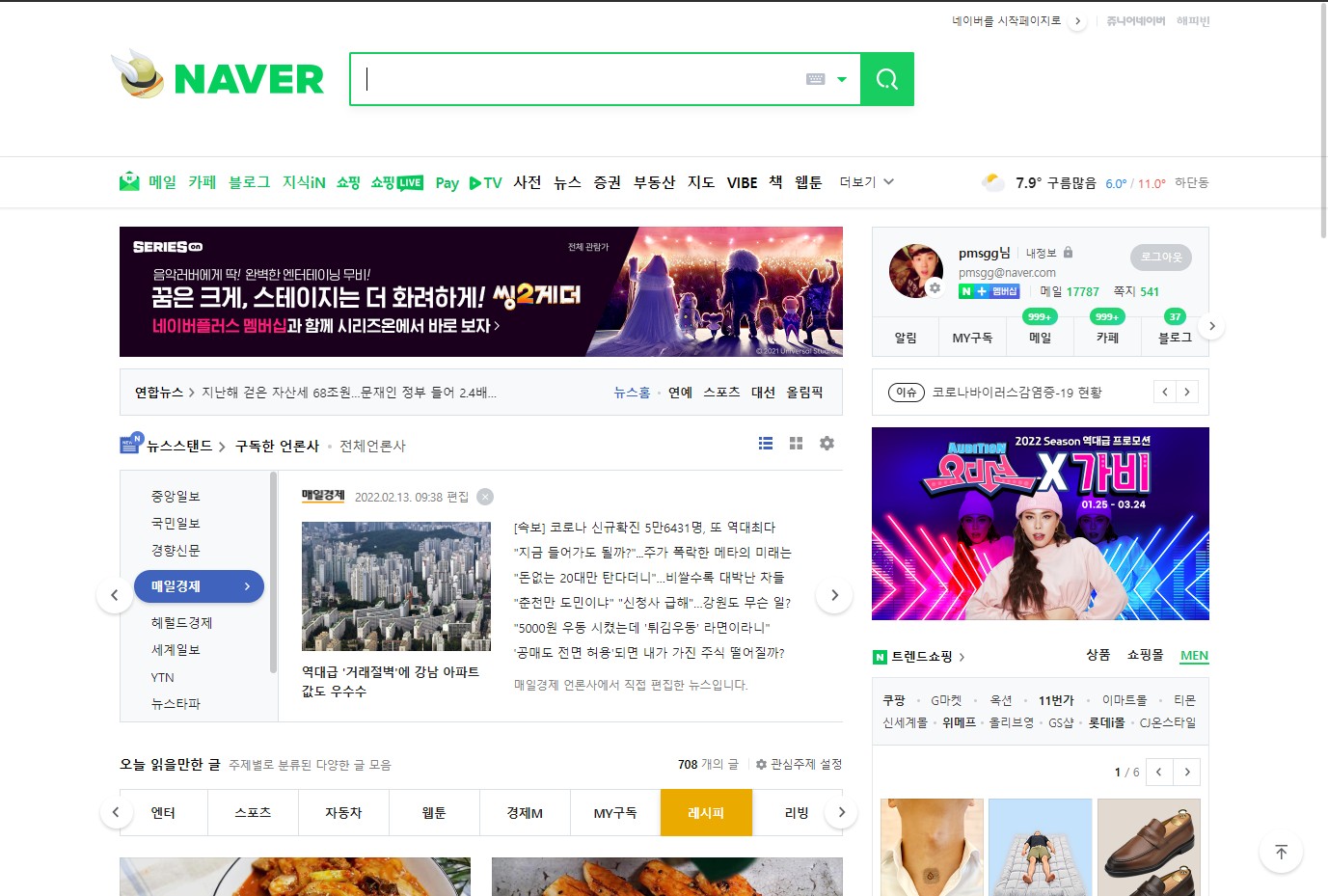1328x896 pixels.
Task: Show next issue headline
Action: (1187, 392)
